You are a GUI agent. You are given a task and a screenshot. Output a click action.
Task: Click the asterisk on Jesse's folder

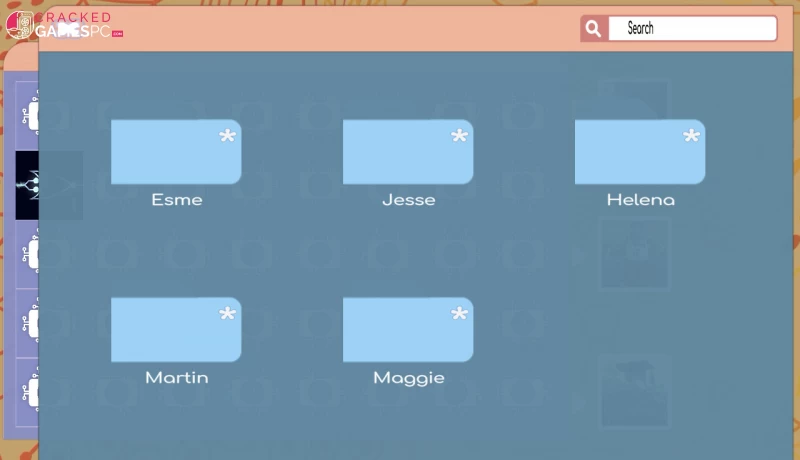tap(460, 137)
